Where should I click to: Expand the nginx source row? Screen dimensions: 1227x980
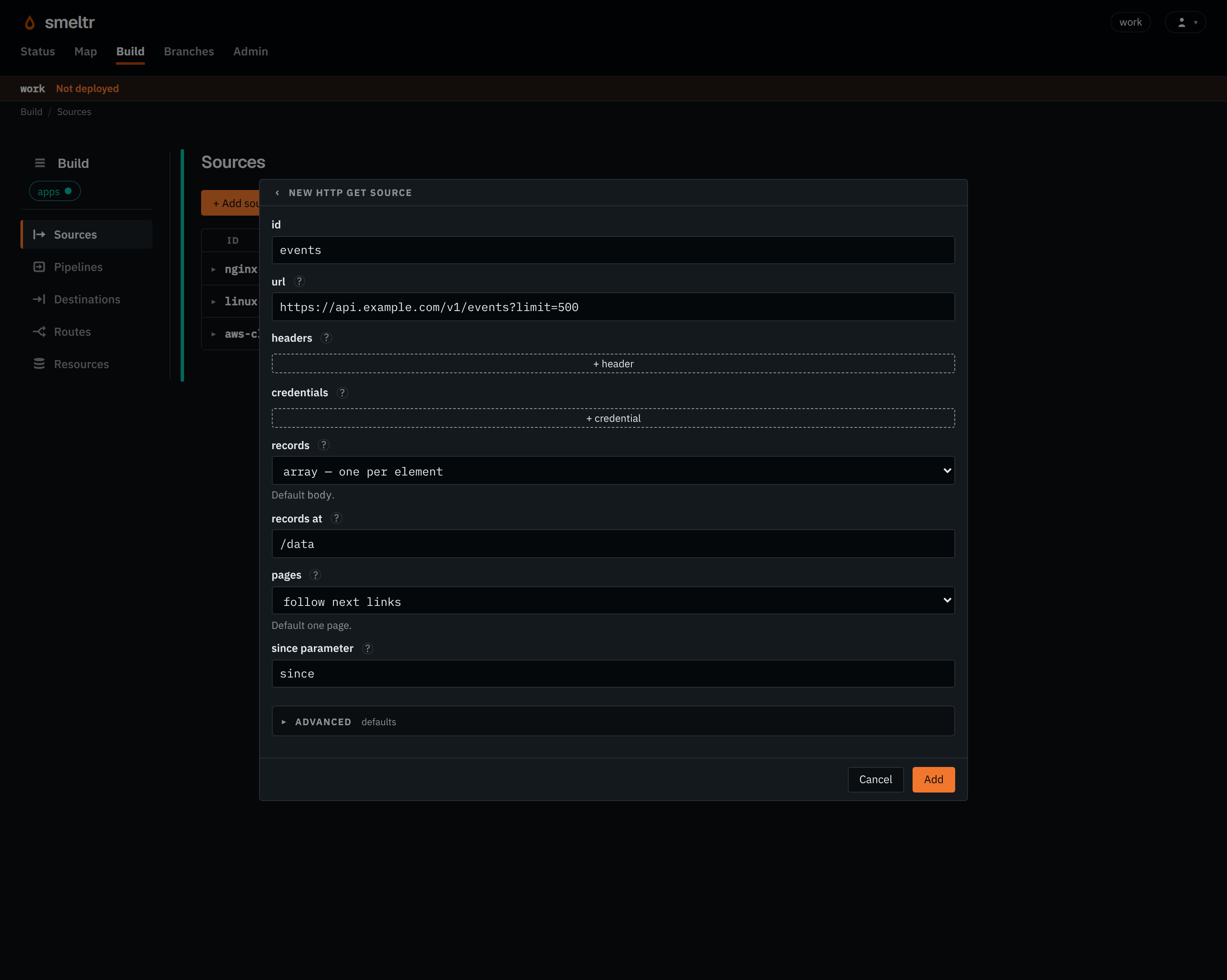coord(213,269)
